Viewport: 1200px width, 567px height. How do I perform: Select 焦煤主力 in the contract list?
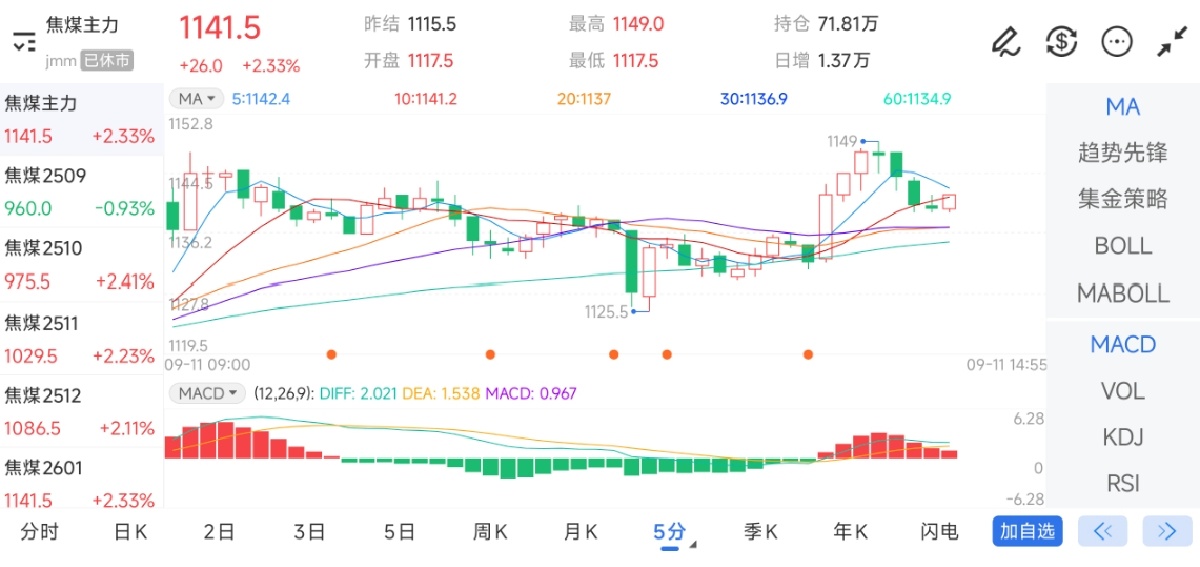(x=81, y=120)
